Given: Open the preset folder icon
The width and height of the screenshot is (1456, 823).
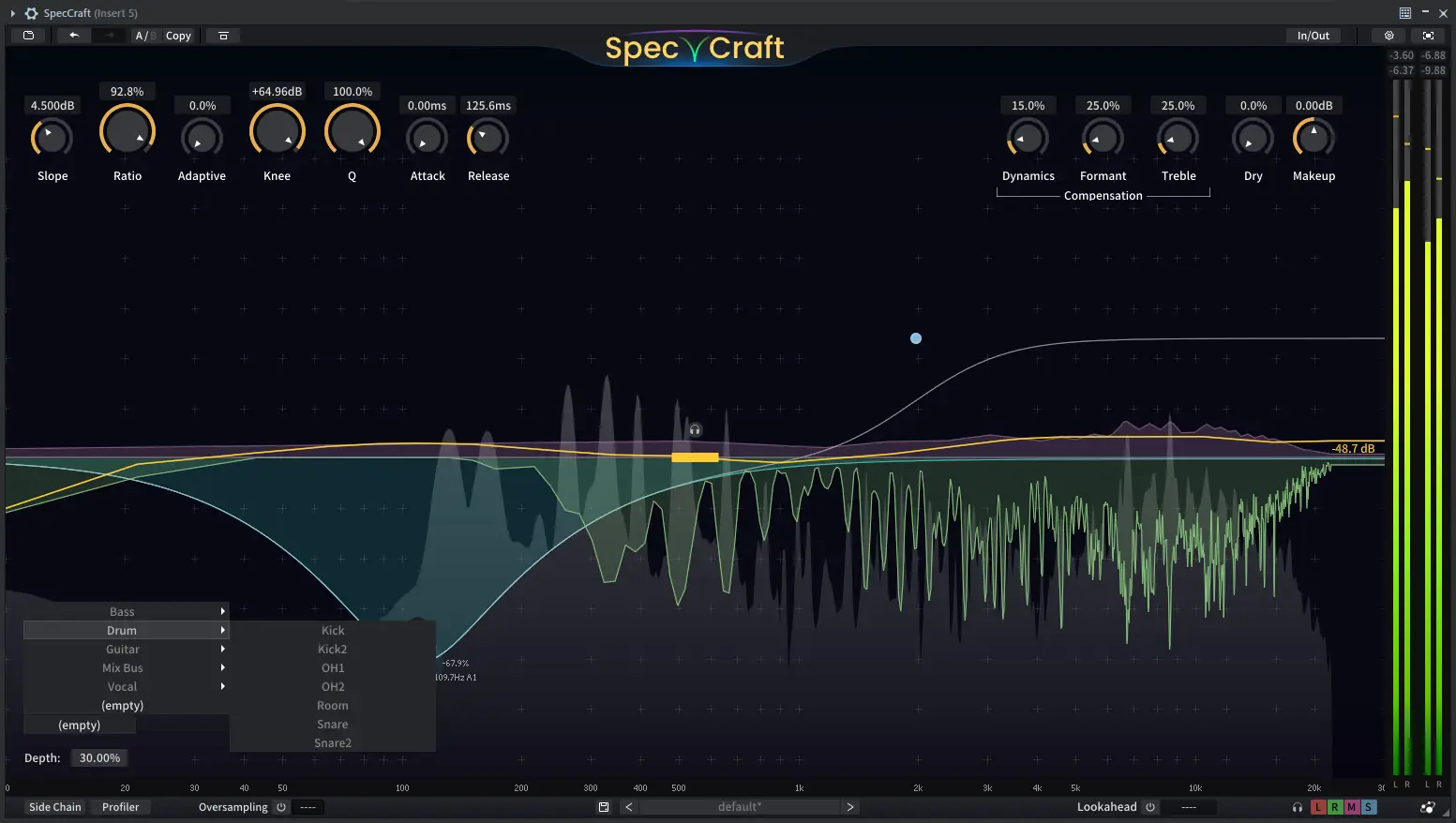Looking at the screenshot, I should pos(28,36).
